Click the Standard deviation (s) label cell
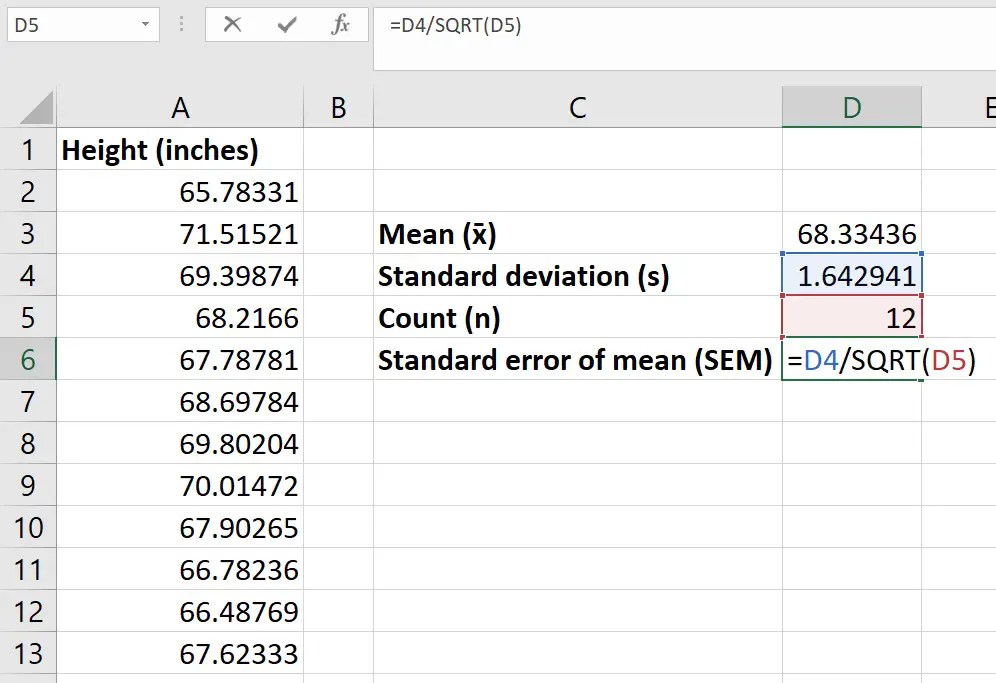 577,275
